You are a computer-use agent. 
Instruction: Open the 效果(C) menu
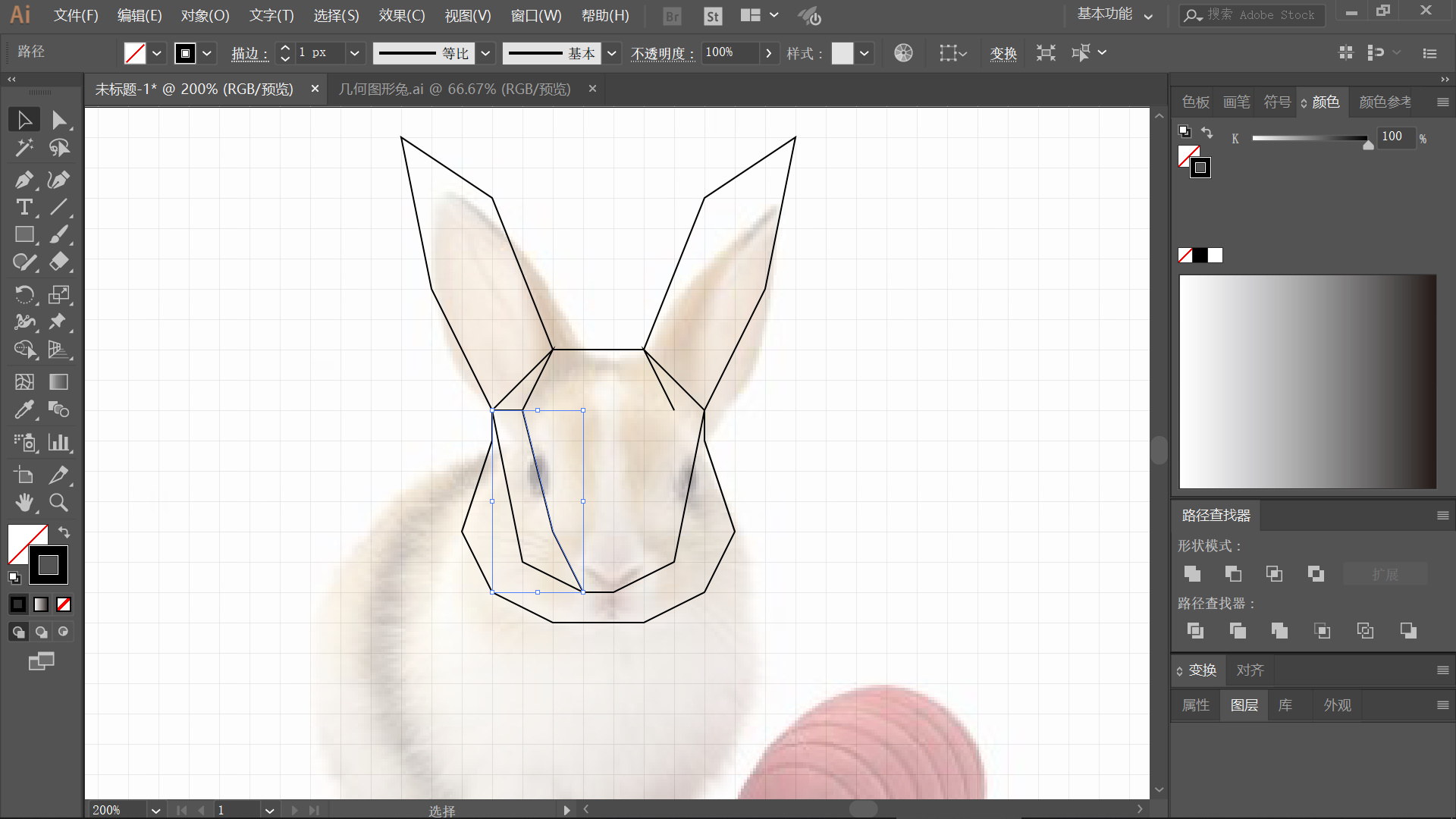(401, 15)
